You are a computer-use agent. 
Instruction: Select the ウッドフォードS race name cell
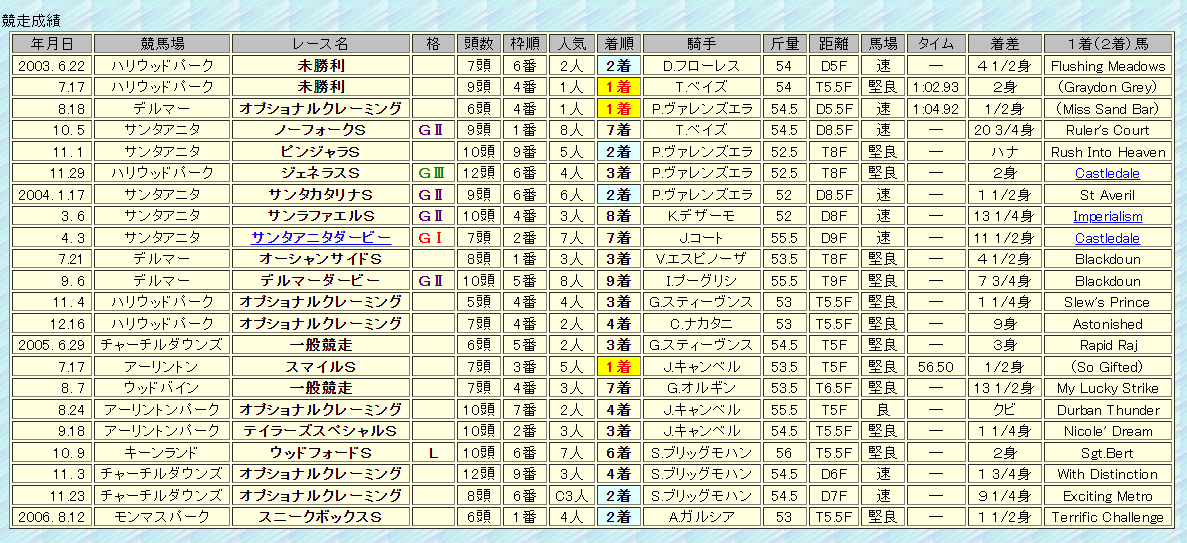(x=321, y=453)
